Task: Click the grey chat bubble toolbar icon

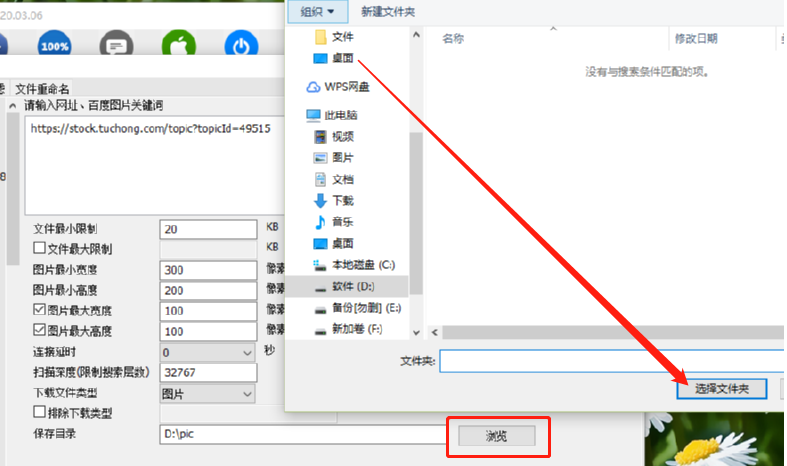Action: [116, 44]
